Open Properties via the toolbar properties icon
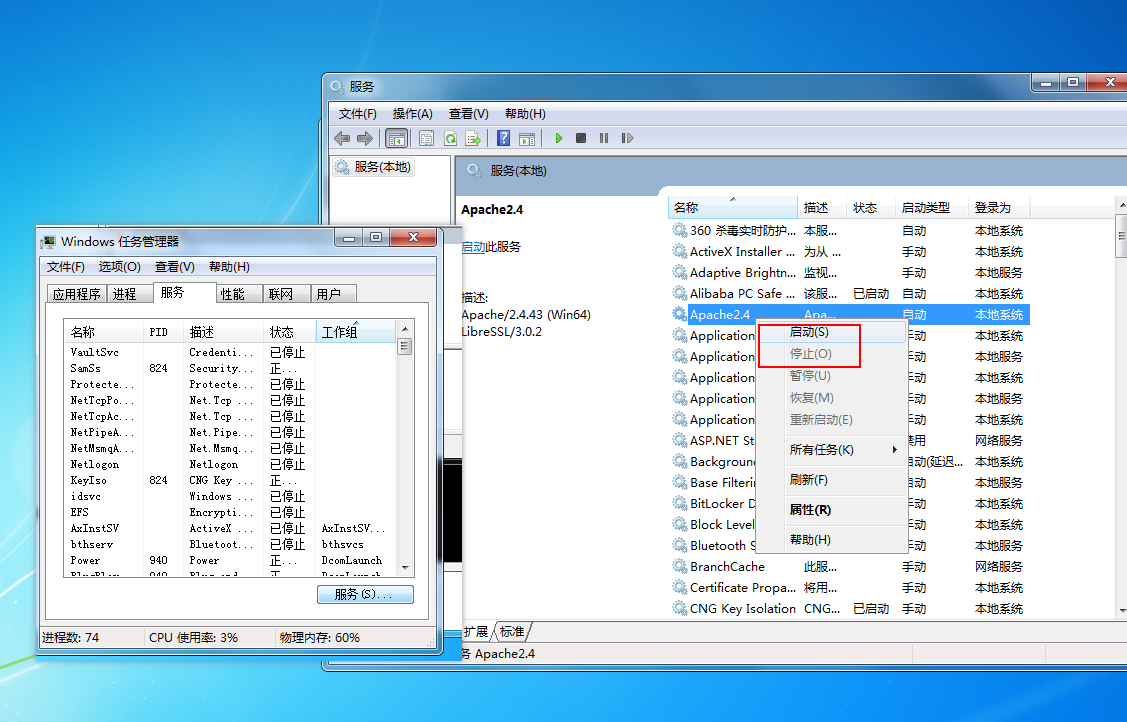 426,138
